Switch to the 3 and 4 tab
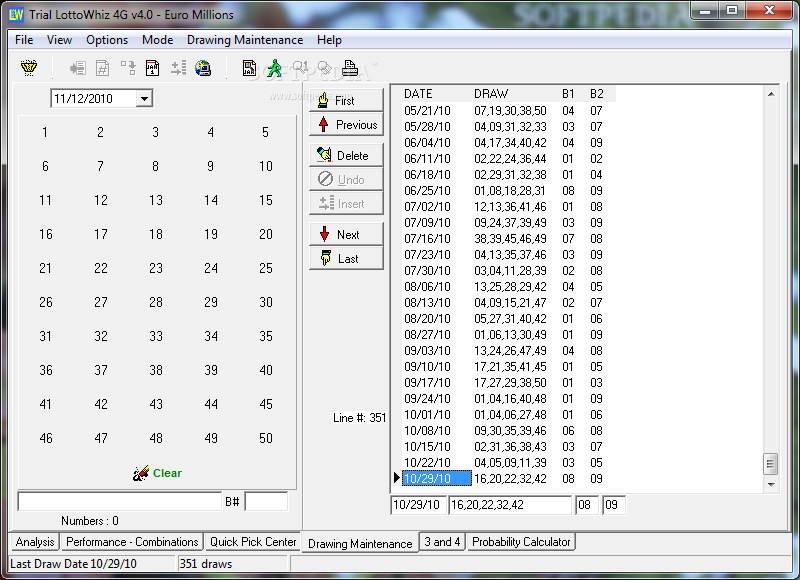This screenshot has height=580, width=800. 442,542
